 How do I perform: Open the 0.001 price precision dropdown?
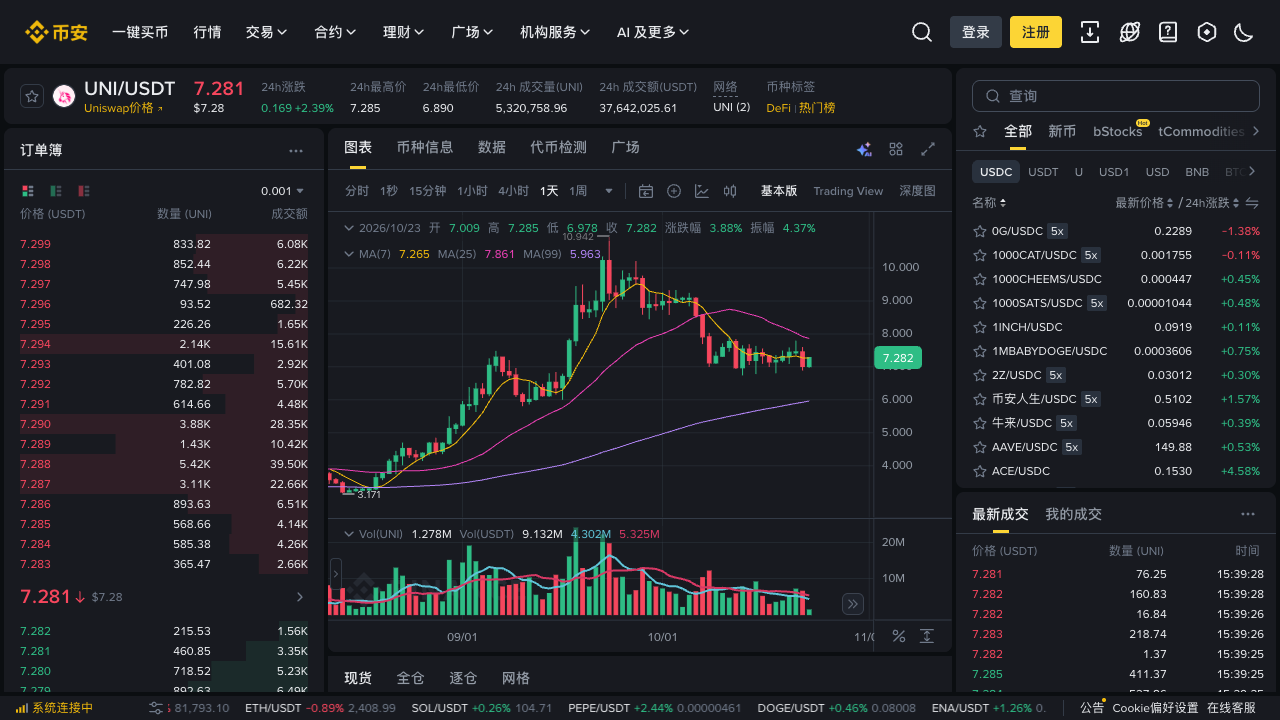click(x=282, y=191)
